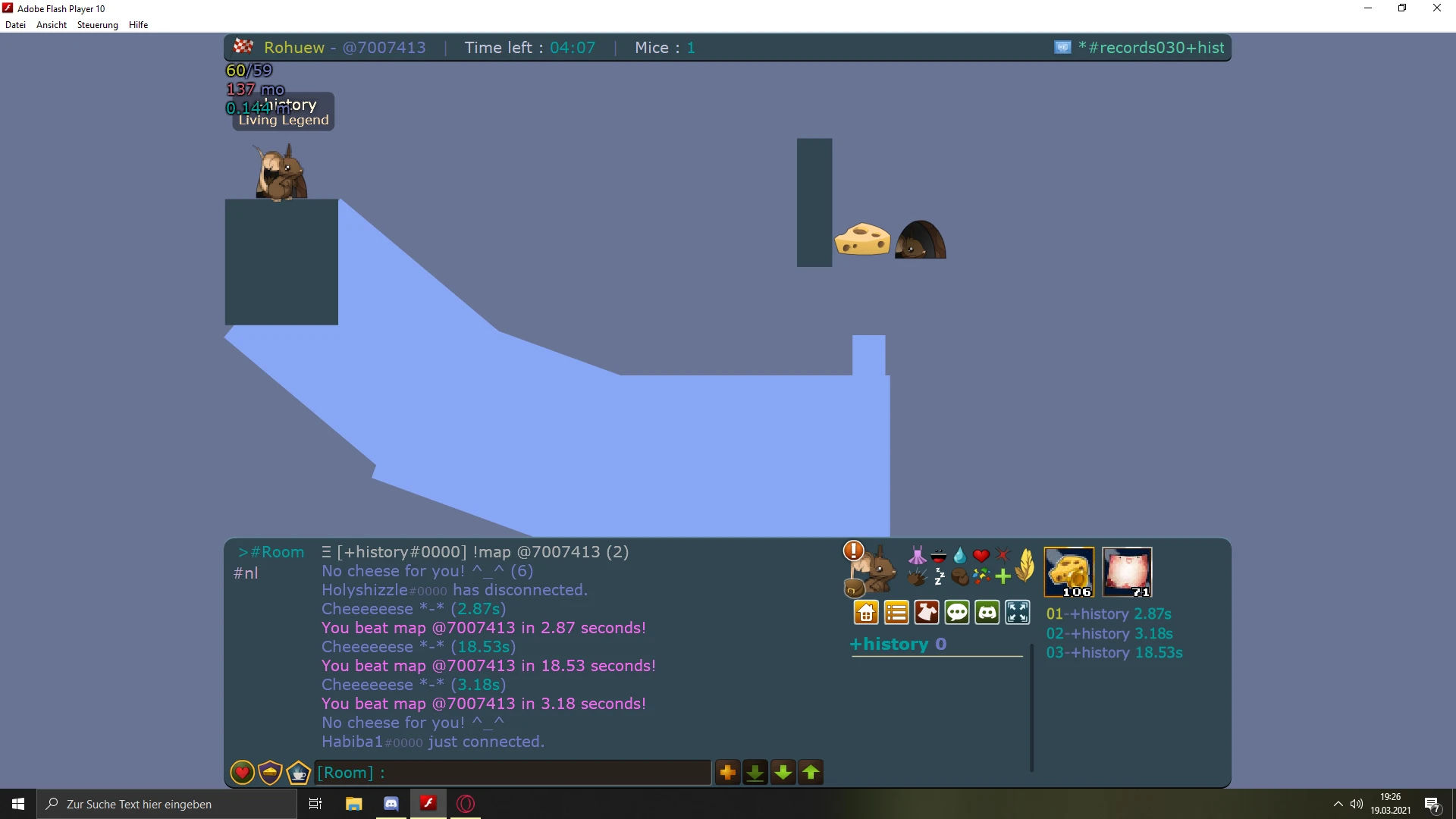Click the cheese item slot showing 106
The height and width of the screenshot is (819, 1456).
(x=1069, y=572)
